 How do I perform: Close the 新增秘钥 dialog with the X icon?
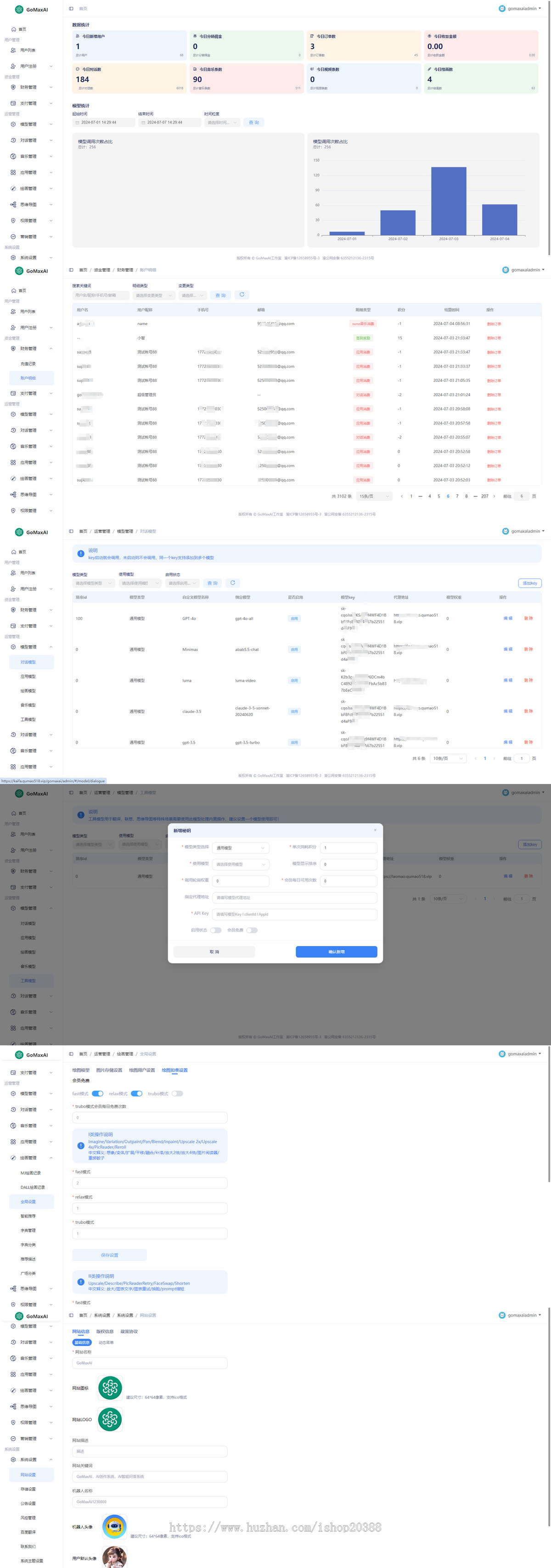(x=374, y=830)
